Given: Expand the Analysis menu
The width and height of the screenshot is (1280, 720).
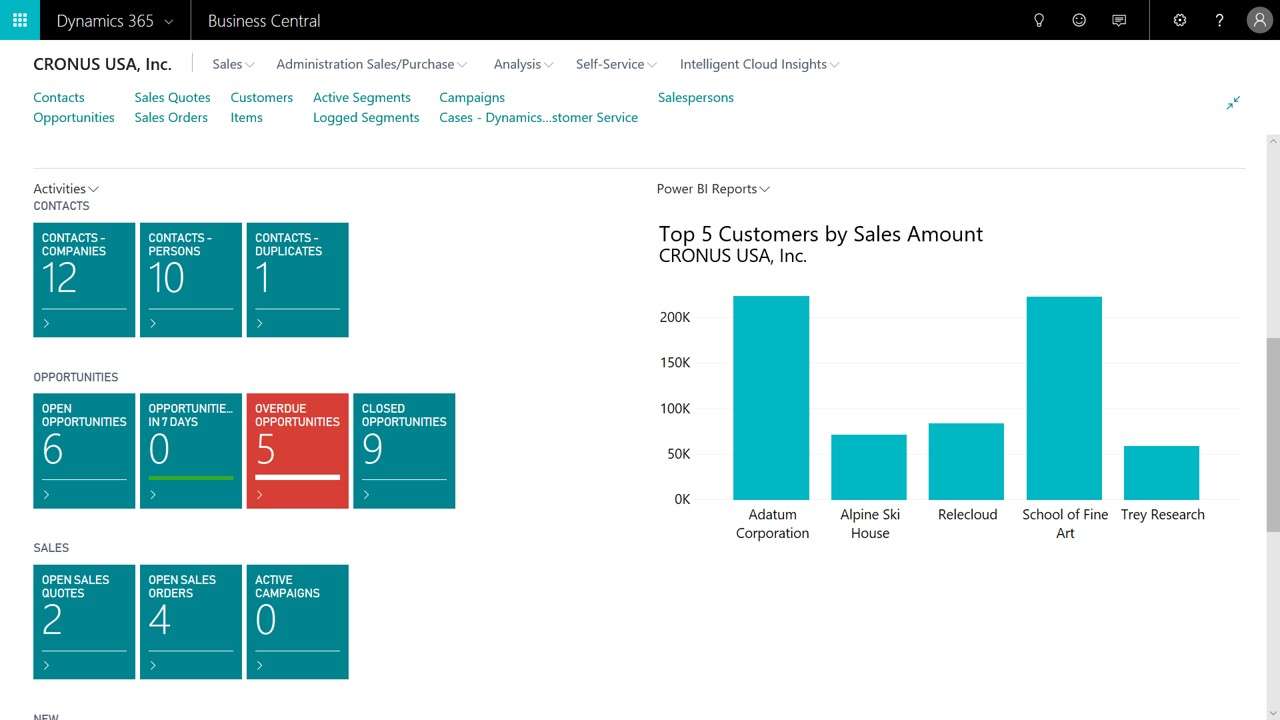Looking at the screenshot, I should click(x=522, y=63).
